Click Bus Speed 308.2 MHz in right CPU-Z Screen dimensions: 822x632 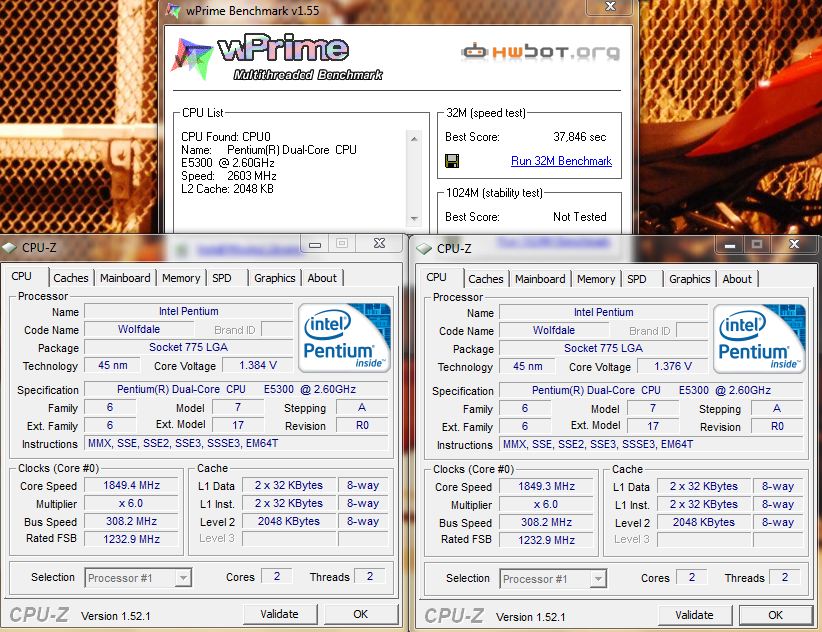[546, 522]
